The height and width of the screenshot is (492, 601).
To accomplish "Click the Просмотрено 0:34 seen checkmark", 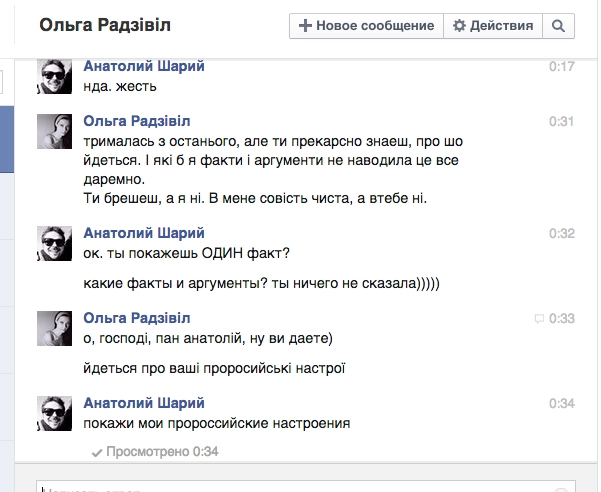I will [x=97, y=452].
